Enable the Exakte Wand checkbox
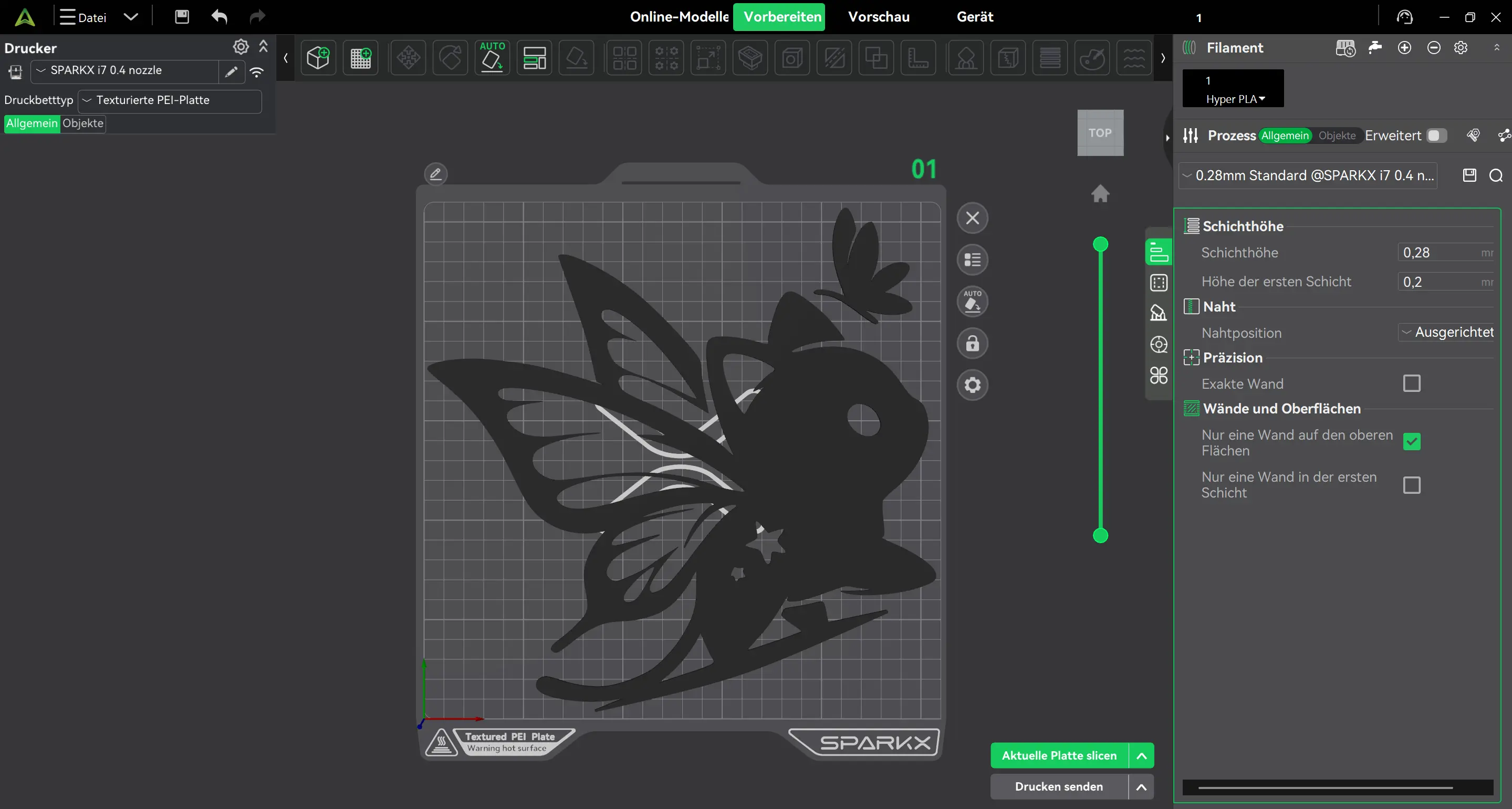Viewport: 1512px width, 809px height. pos(1412,383)
